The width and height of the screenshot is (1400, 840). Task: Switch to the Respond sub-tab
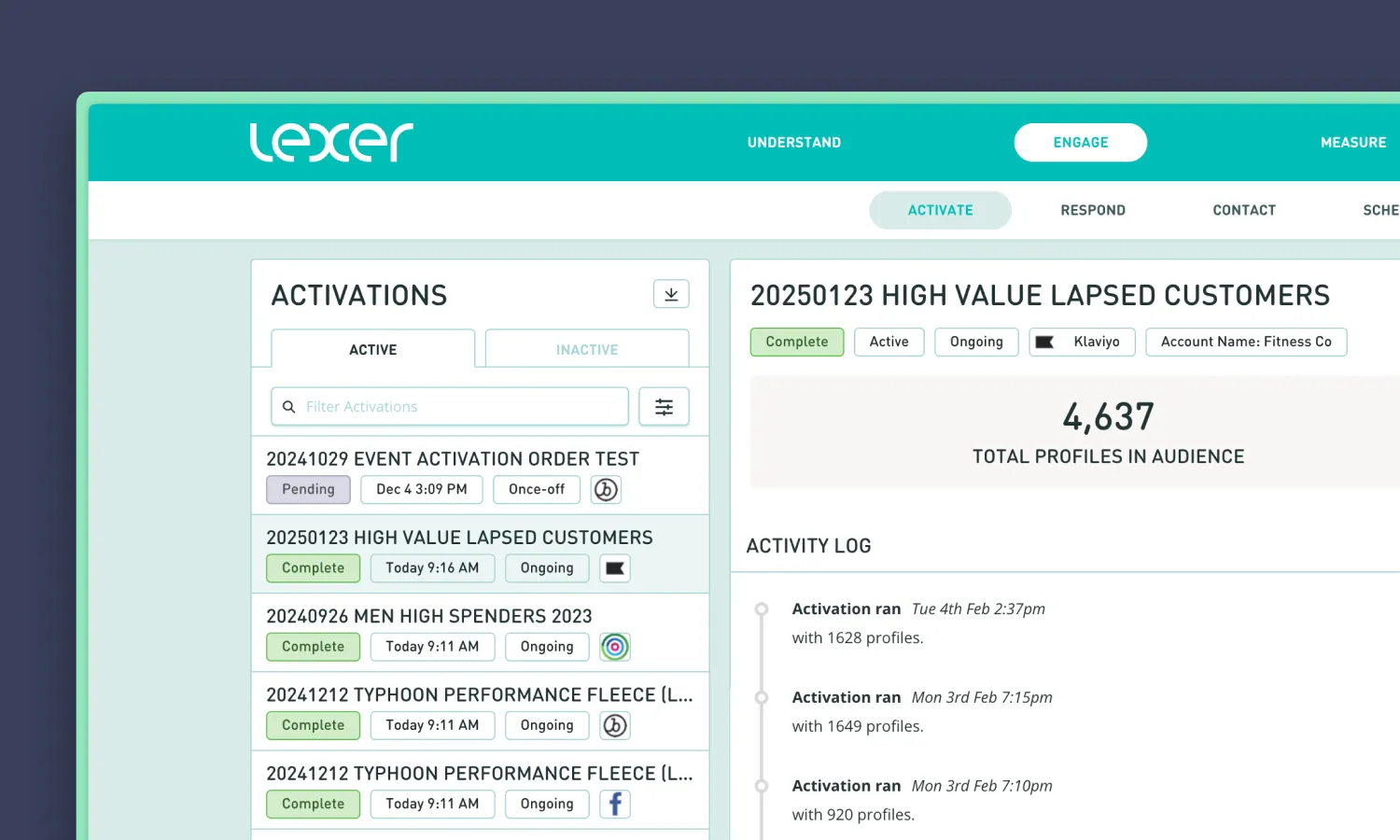(x=1093, y=210)
